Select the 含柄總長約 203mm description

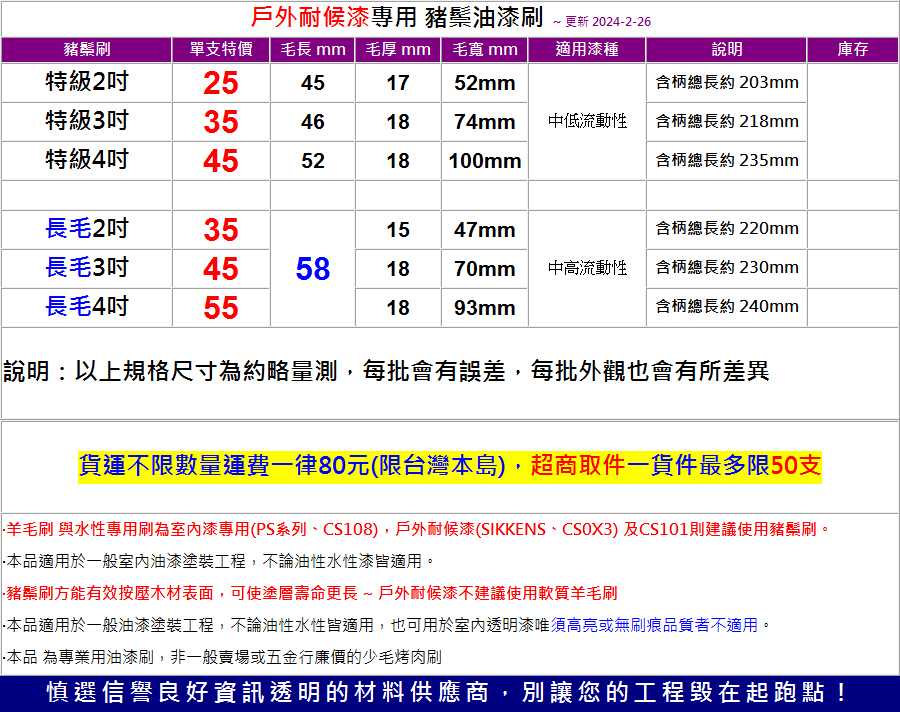pyautogui.click(x=727, y=83)
